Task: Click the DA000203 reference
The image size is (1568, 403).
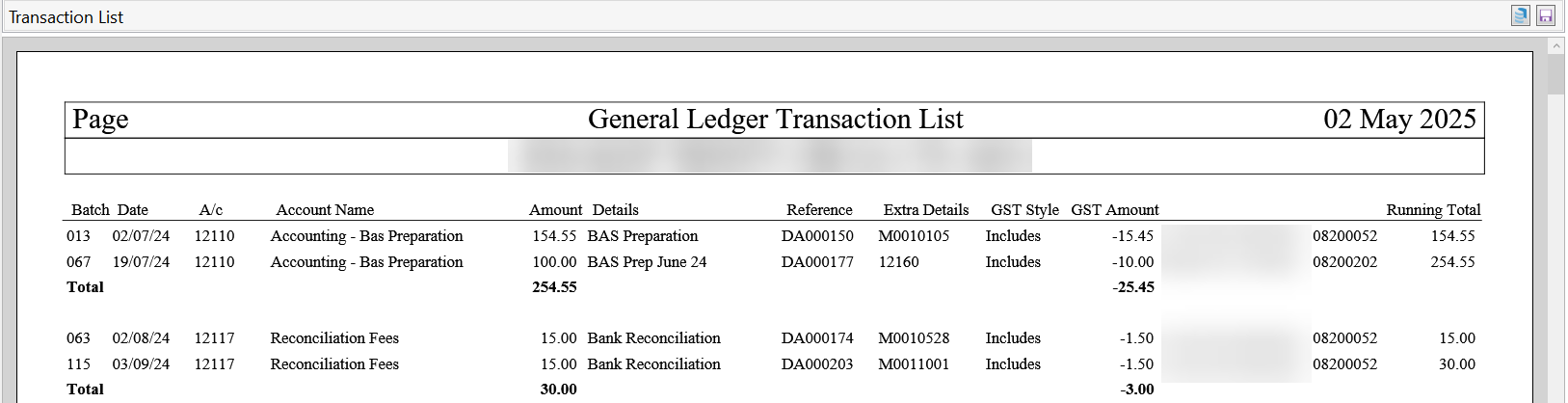Action: coord(817,363)
